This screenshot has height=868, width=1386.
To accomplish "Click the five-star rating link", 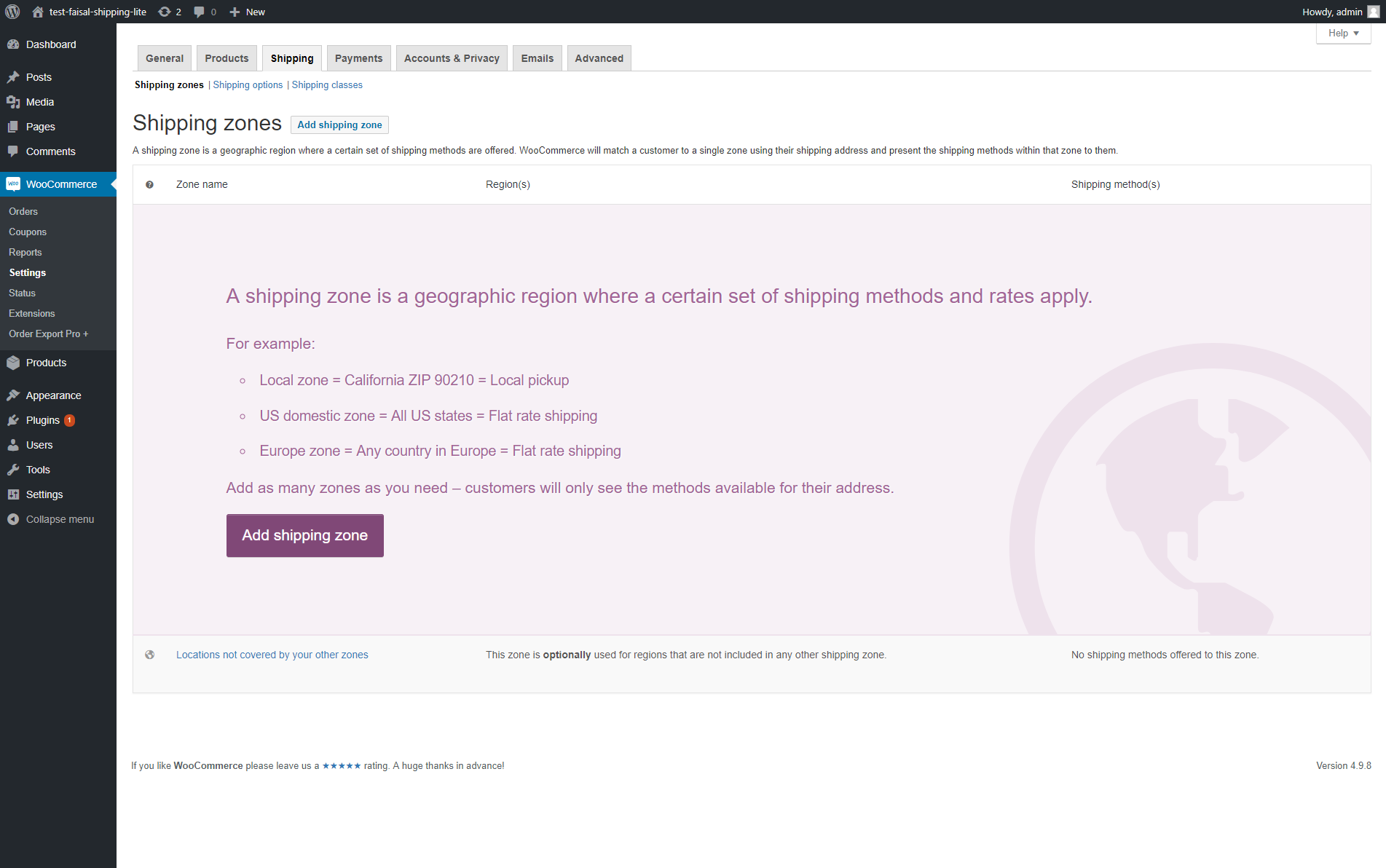I will click(x=342, y=766).
